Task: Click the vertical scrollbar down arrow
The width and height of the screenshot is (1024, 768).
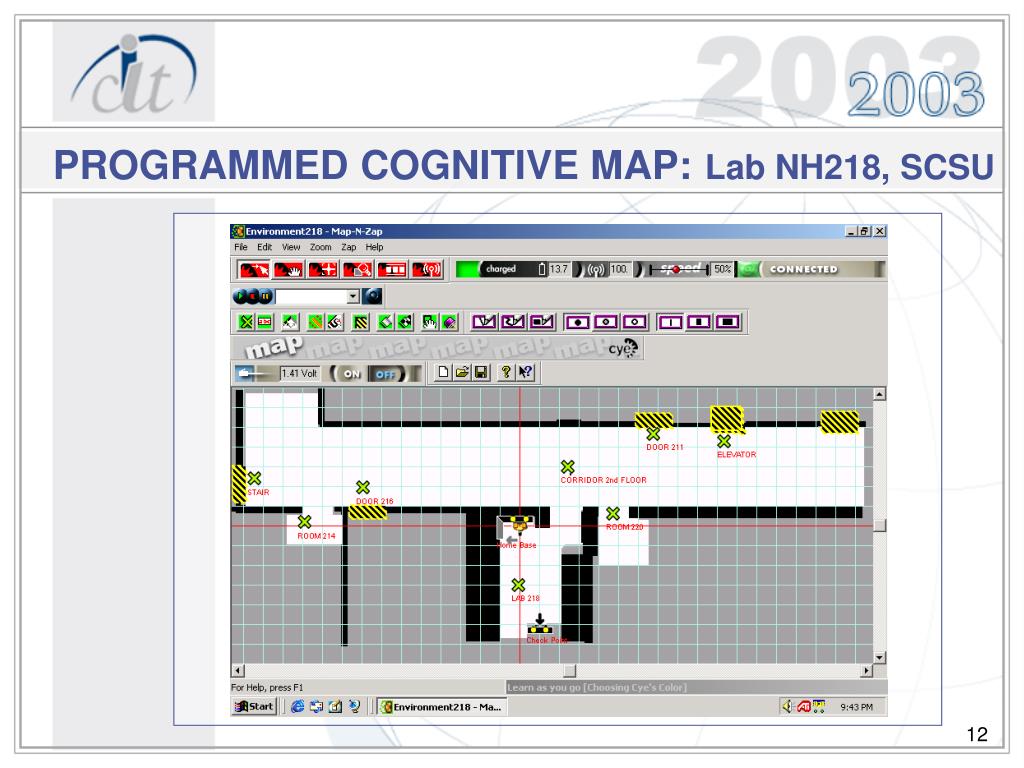Action: coord(880,658)
